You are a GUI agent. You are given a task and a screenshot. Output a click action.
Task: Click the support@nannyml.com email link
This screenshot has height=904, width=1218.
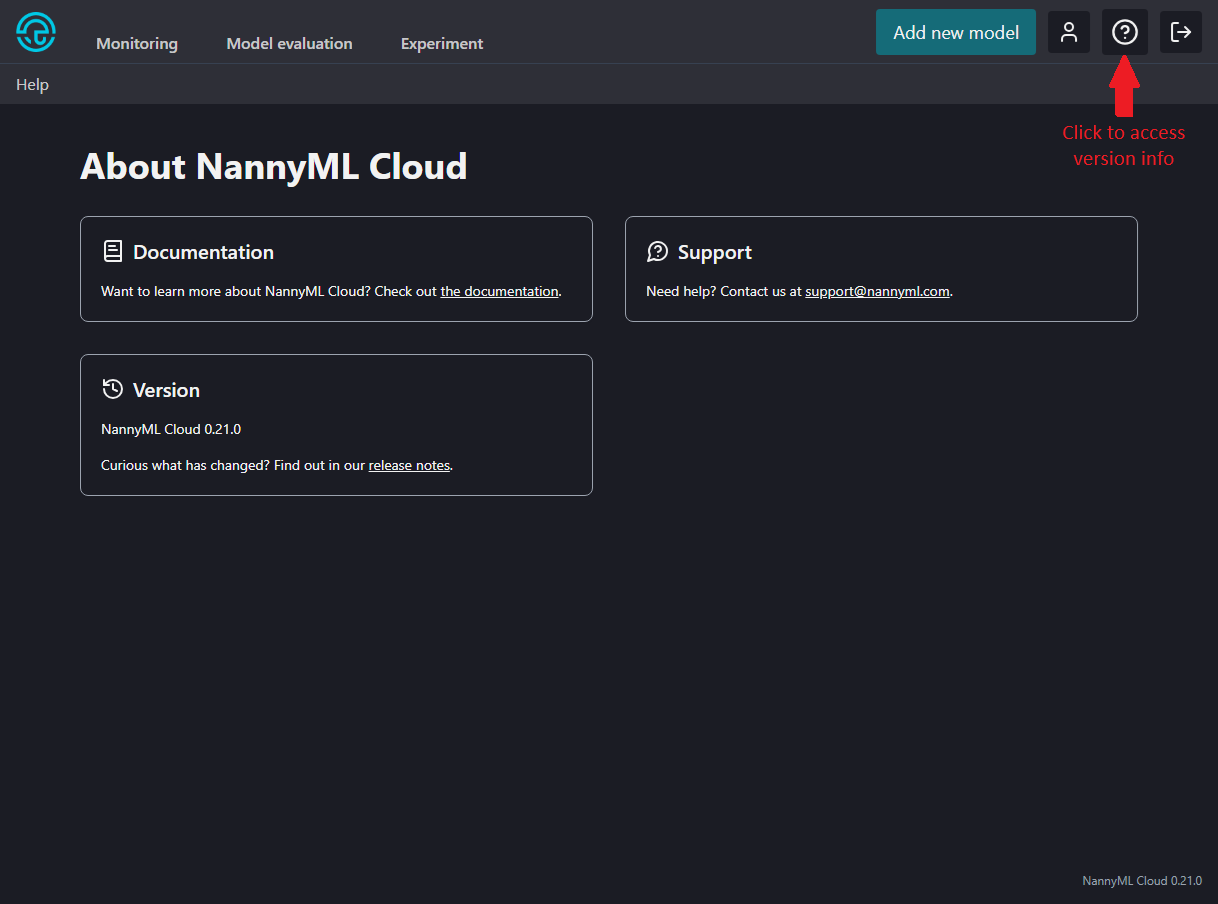(x=877, y=292)
